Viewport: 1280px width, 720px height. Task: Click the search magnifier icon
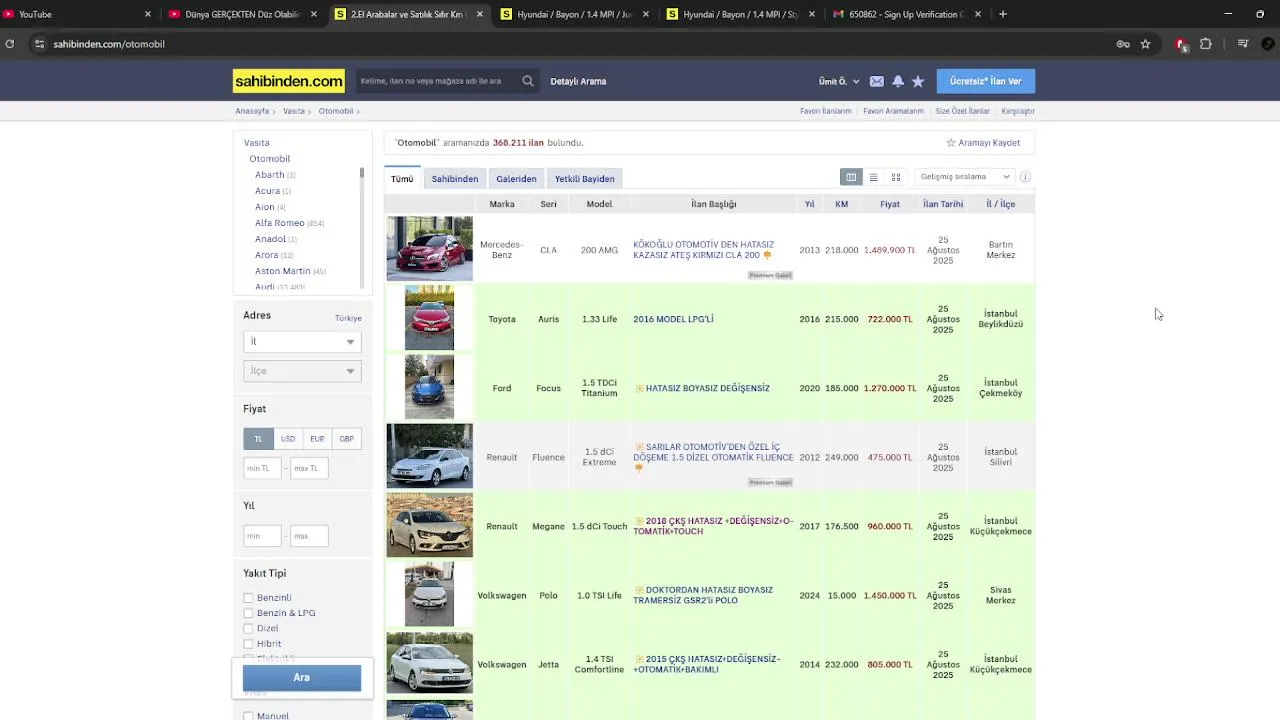click(x=527, y=81)
